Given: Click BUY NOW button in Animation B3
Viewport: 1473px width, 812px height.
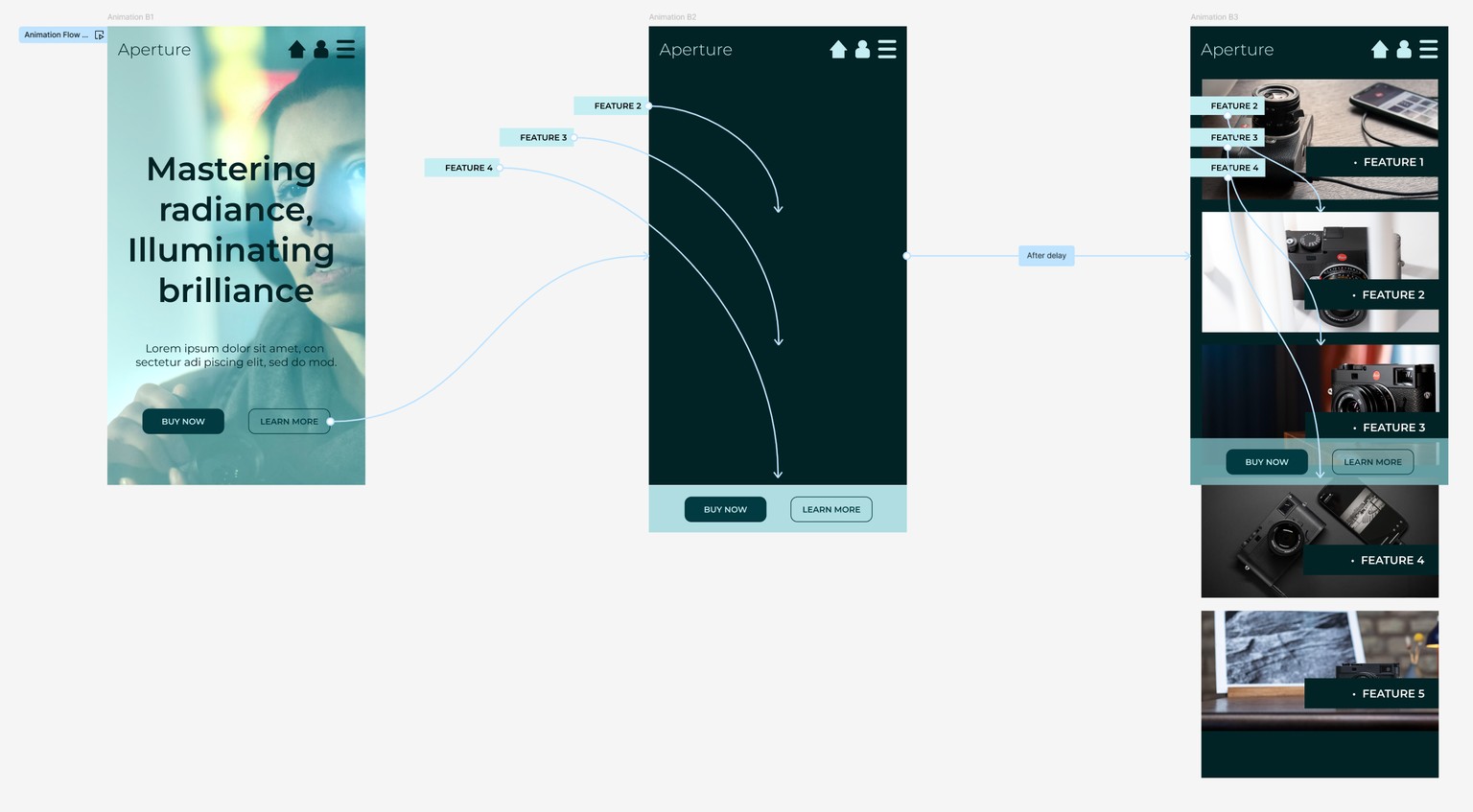Looking at the screenshot, I should click(1267, 462).
